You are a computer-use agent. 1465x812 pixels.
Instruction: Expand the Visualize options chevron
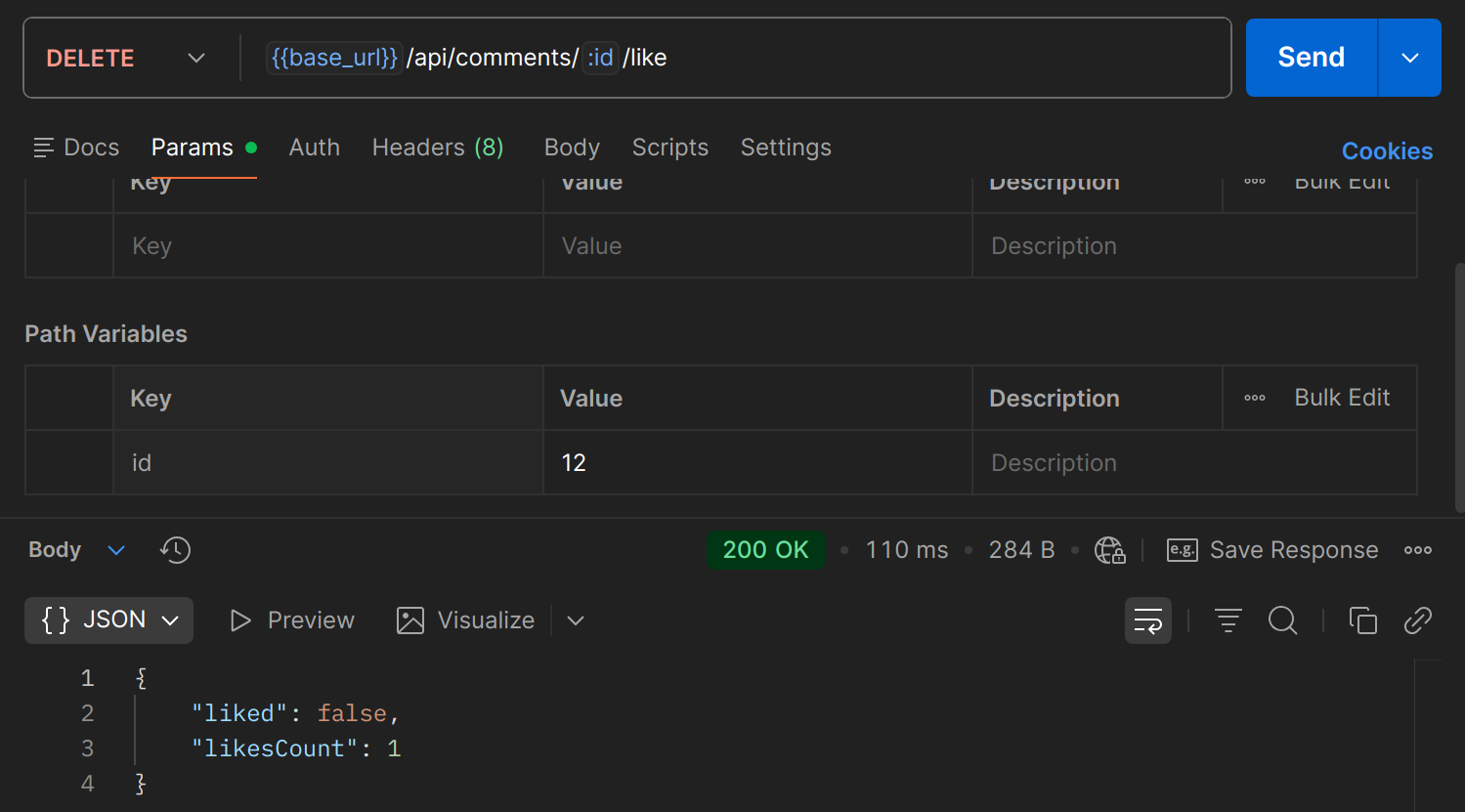[576, 620]
